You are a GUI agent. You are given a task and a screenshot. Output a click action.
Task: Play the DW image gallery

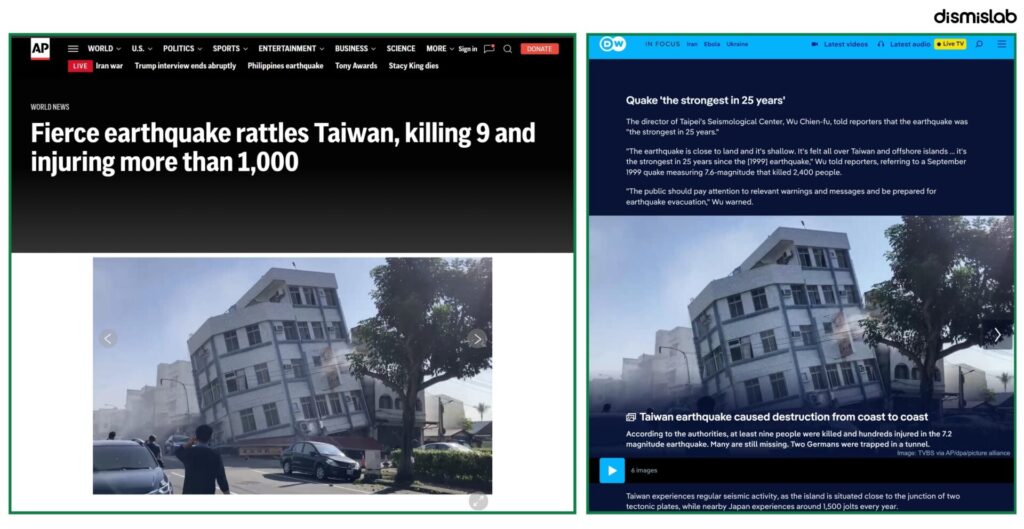[612, 470]
